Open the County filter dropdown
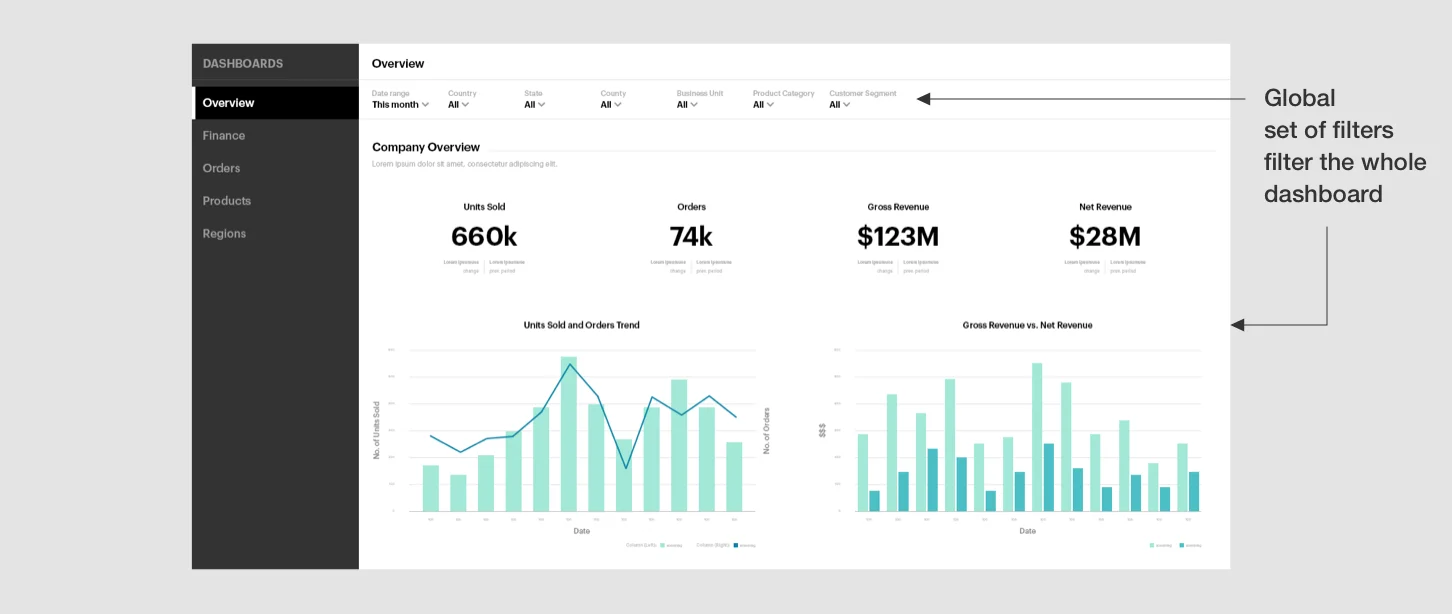Image resolution: width=1452 pixels, height=614 pixels. [611, 104]
